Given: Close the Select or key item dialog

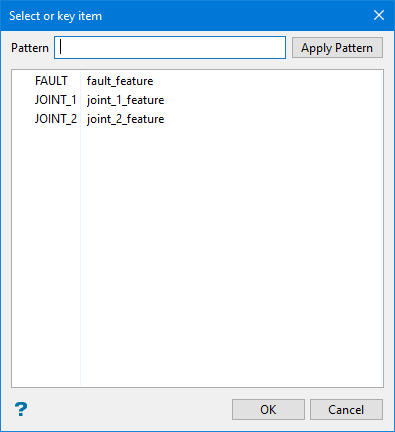Looking at the screenshot, I should click(379, 15).
